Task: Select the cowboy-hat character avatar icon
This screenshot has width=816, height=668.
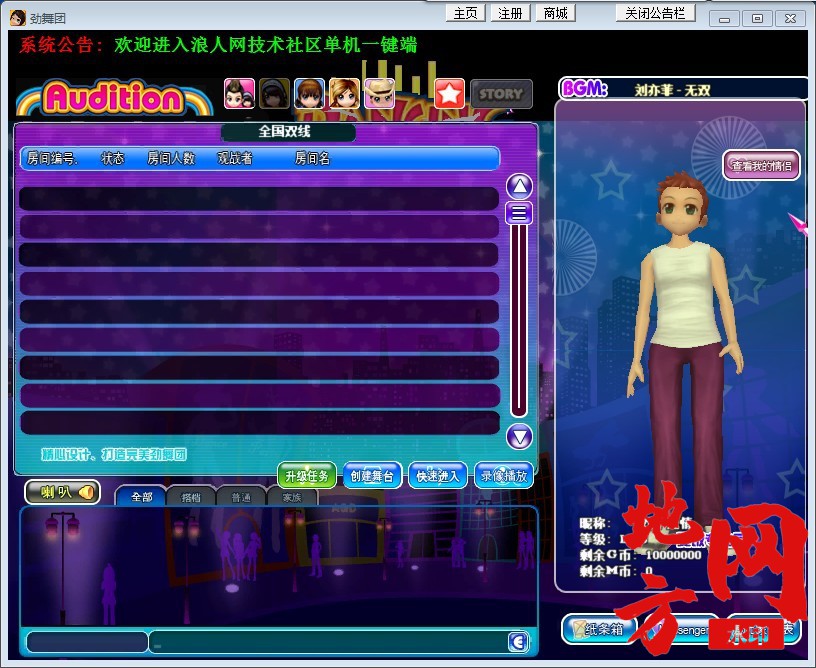Action: click(x=379, y=94)
